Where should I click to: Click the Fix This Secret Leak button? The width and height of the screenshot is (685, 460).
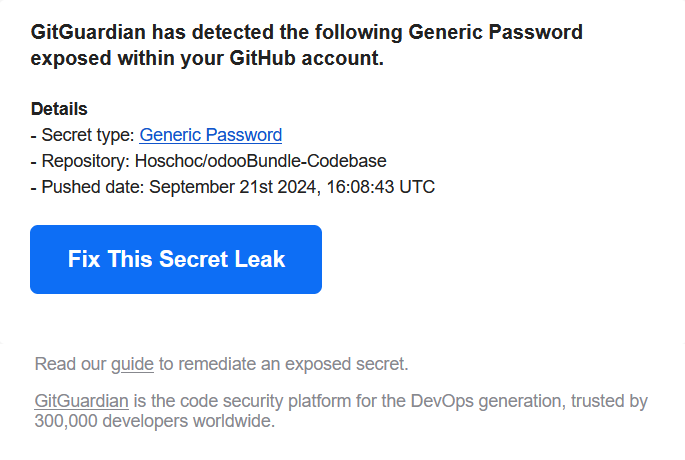tap(176, 259)
